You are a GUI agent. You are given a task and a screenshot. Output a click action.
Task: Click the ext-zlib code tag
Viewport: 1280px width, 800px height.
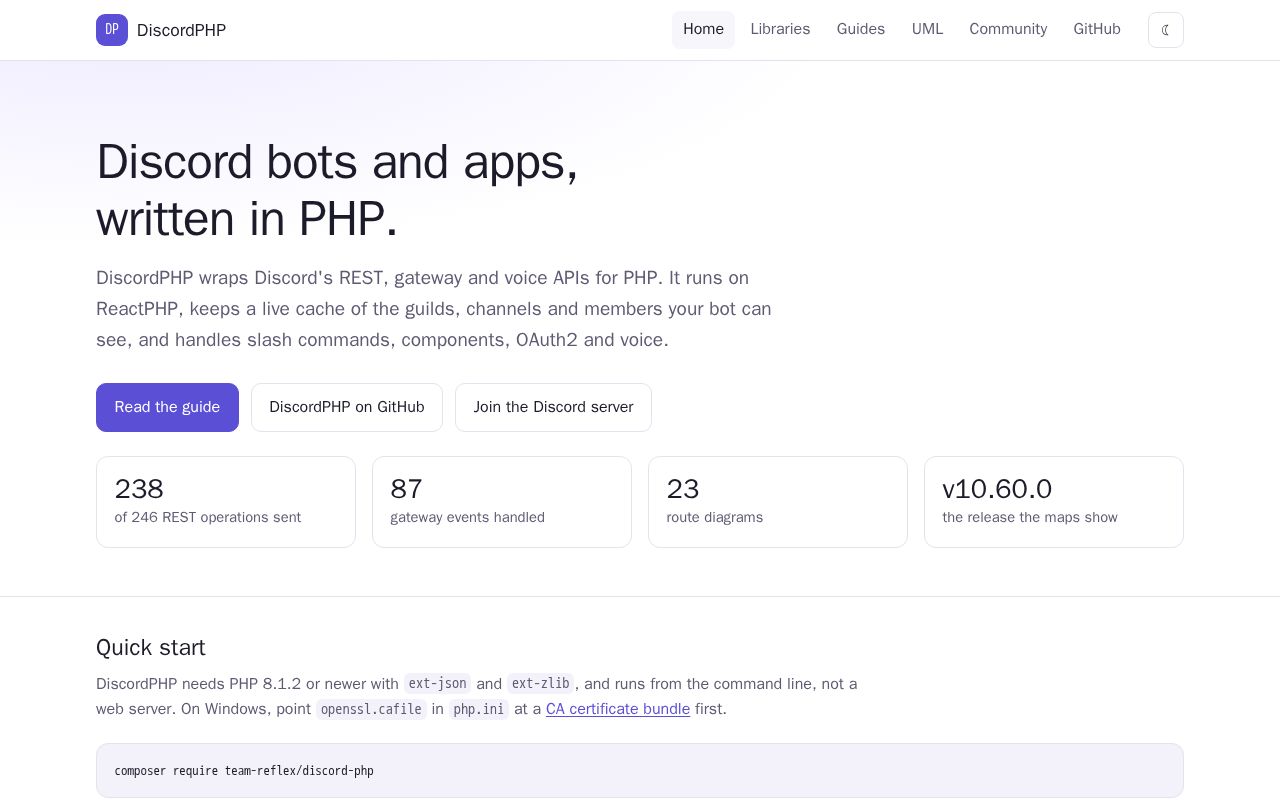click(x=541, y=684)
